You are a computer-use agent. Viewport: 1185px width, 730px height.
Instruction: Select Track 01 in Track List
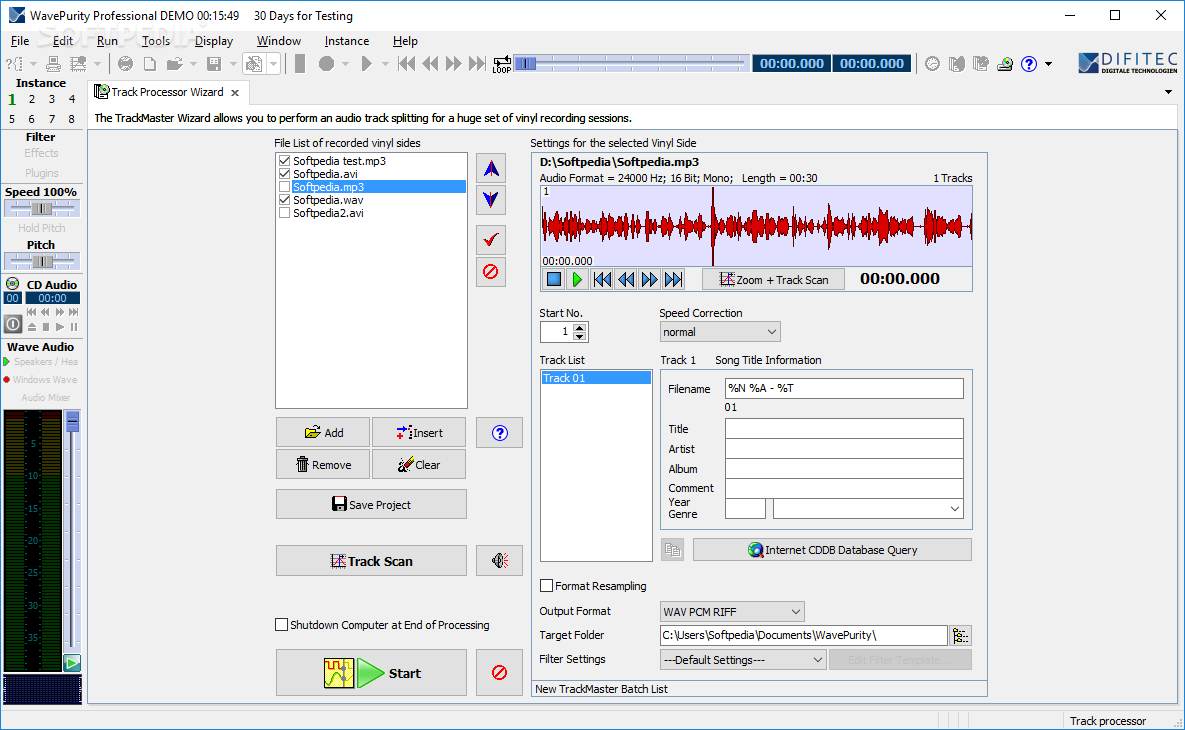pos(596,378)
